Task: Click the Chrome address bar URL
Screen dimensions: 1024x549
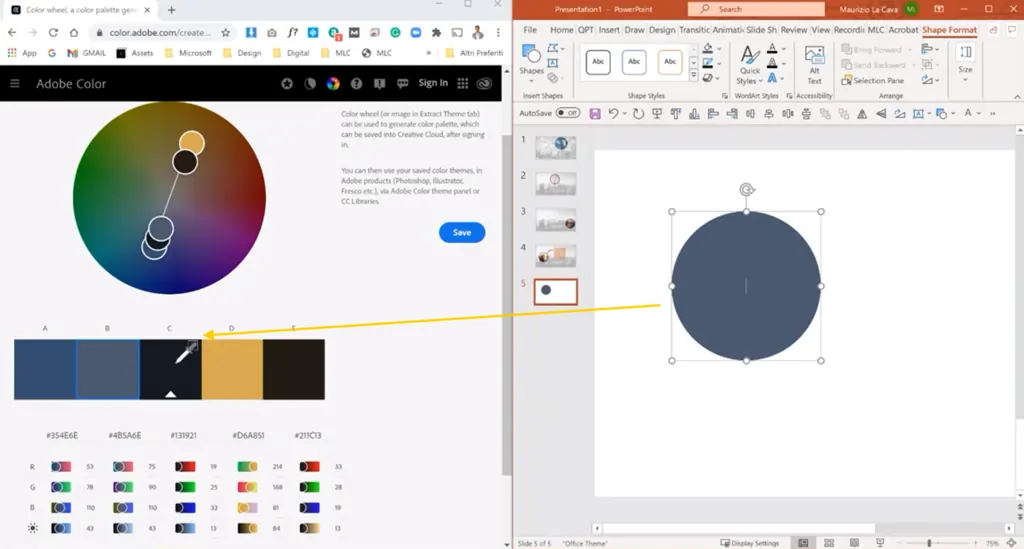Action: (160, 32)
